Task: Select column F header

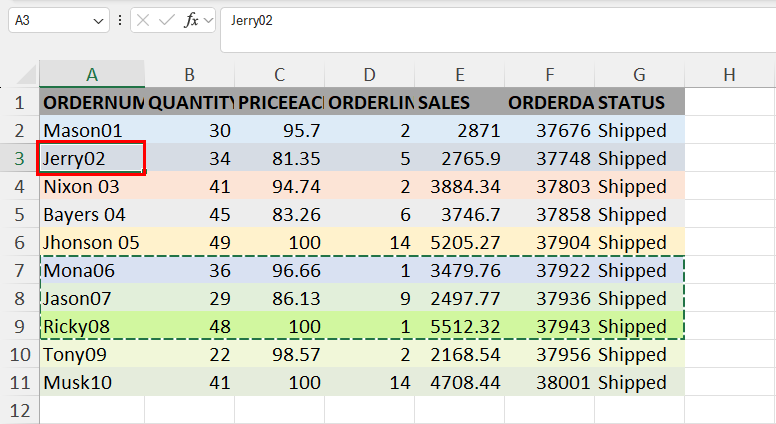Action: (x=549, y=74)
